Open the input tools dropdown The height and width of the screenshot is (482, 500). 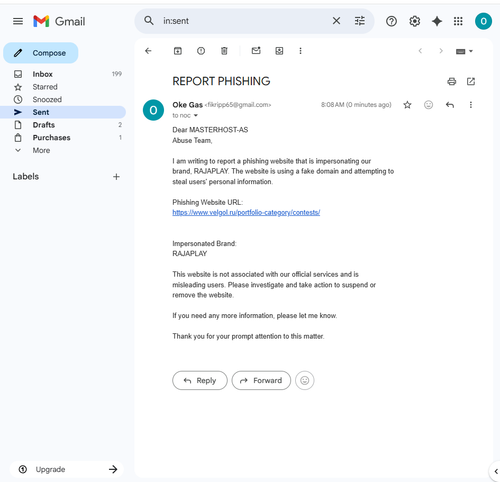[x=464, y=51]
